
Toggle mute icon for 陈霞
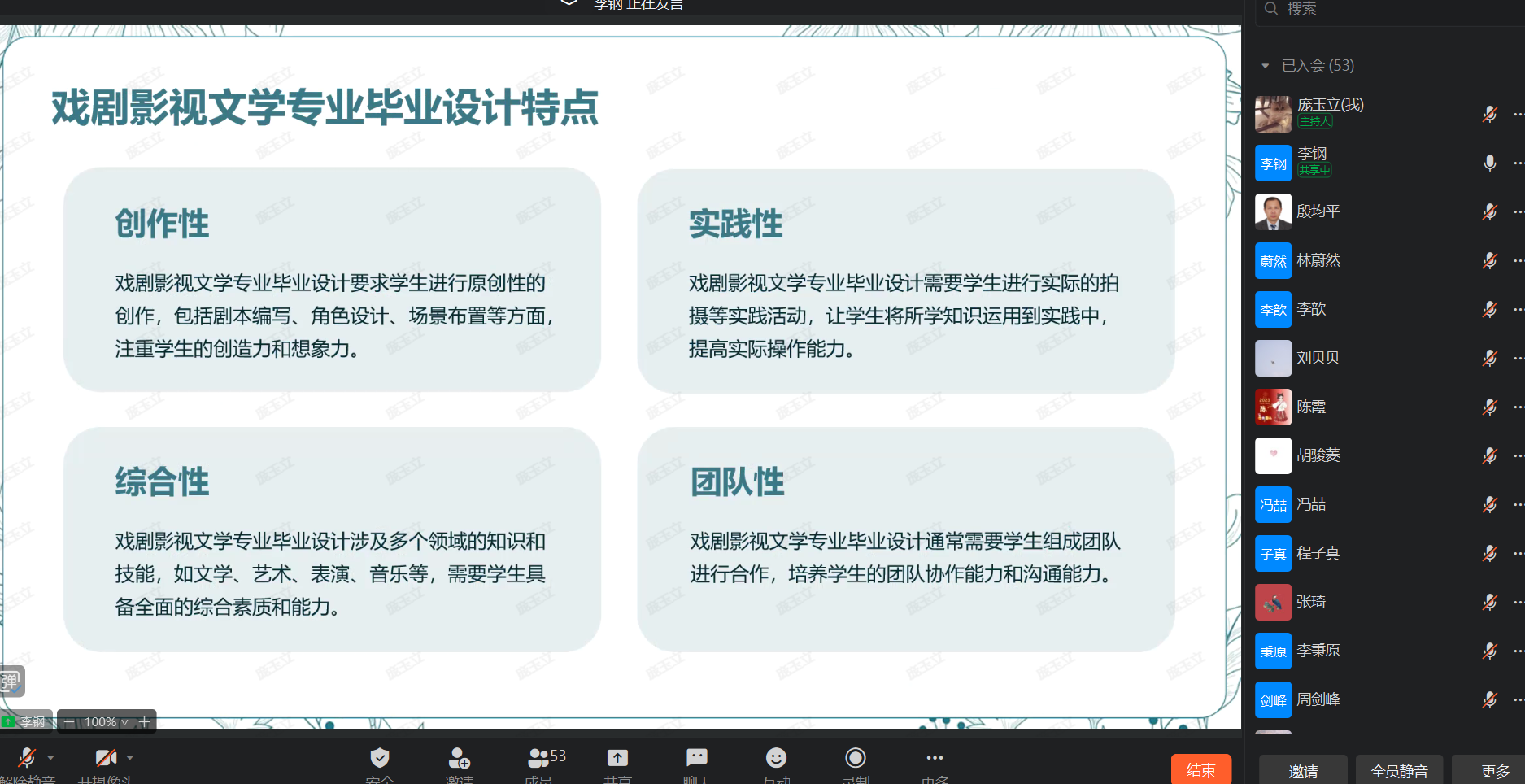pos(1489,407)
